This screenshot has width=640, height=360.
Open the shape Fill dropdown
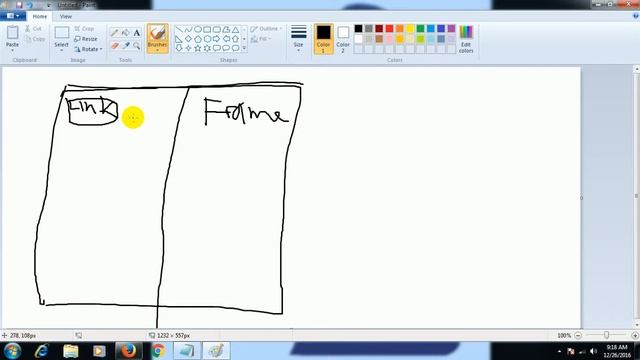261,39
